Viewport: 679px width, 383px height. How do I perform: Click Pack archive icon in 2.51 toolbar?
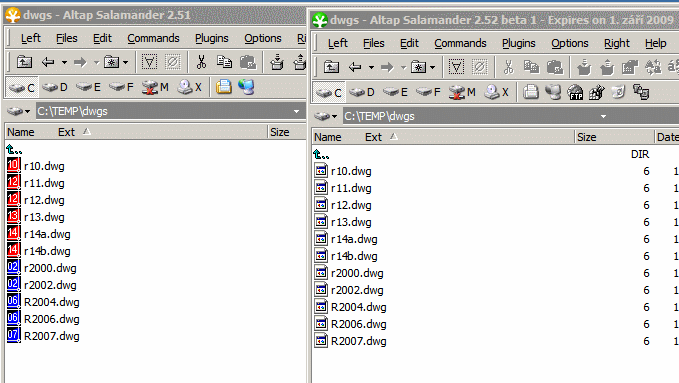tap(277, 62)
